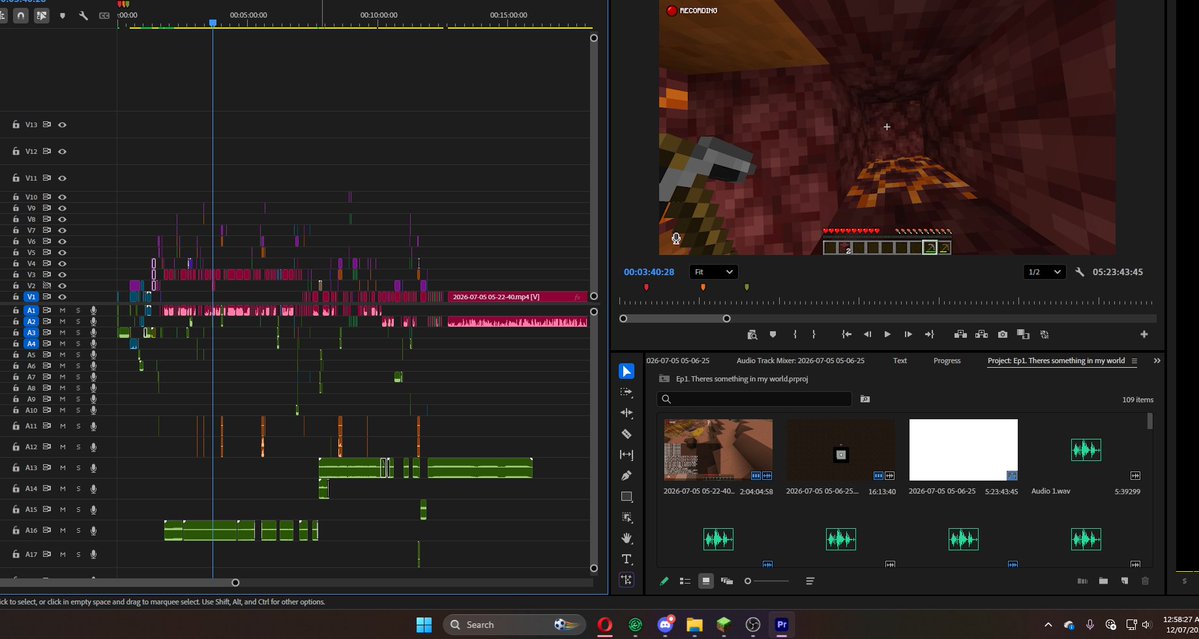Image resolution: width=1199 pixels, height=639 pixels.
Task: Open the Sort Icons menu
Action: (x=810, y=581)
